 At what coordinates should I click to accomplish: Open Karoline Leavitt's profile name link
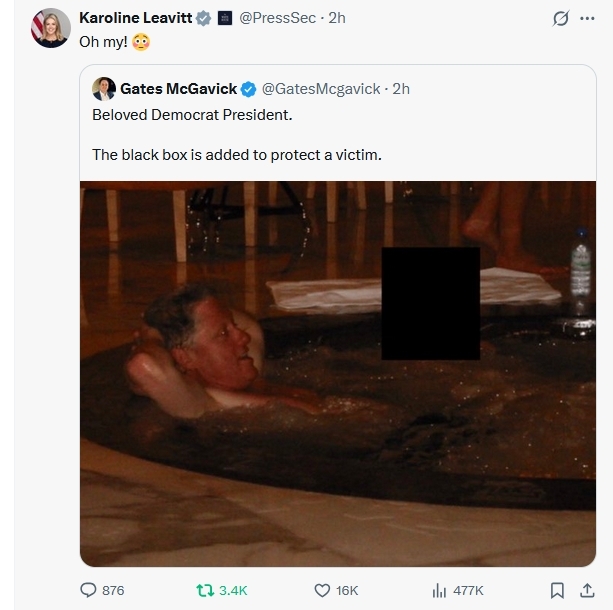(135, 18)
